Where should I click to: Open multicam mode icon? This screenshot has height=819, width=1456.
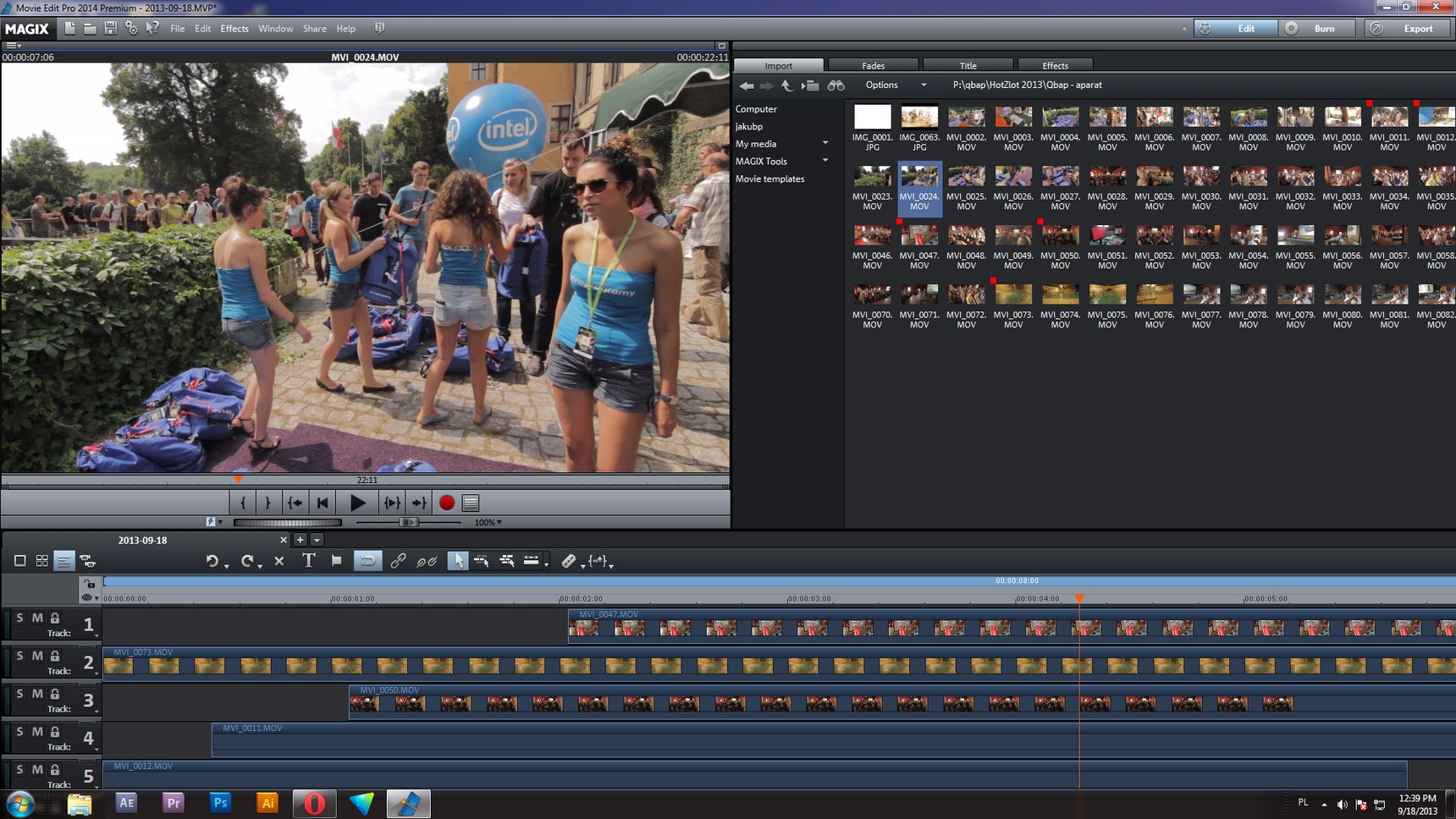87,560
